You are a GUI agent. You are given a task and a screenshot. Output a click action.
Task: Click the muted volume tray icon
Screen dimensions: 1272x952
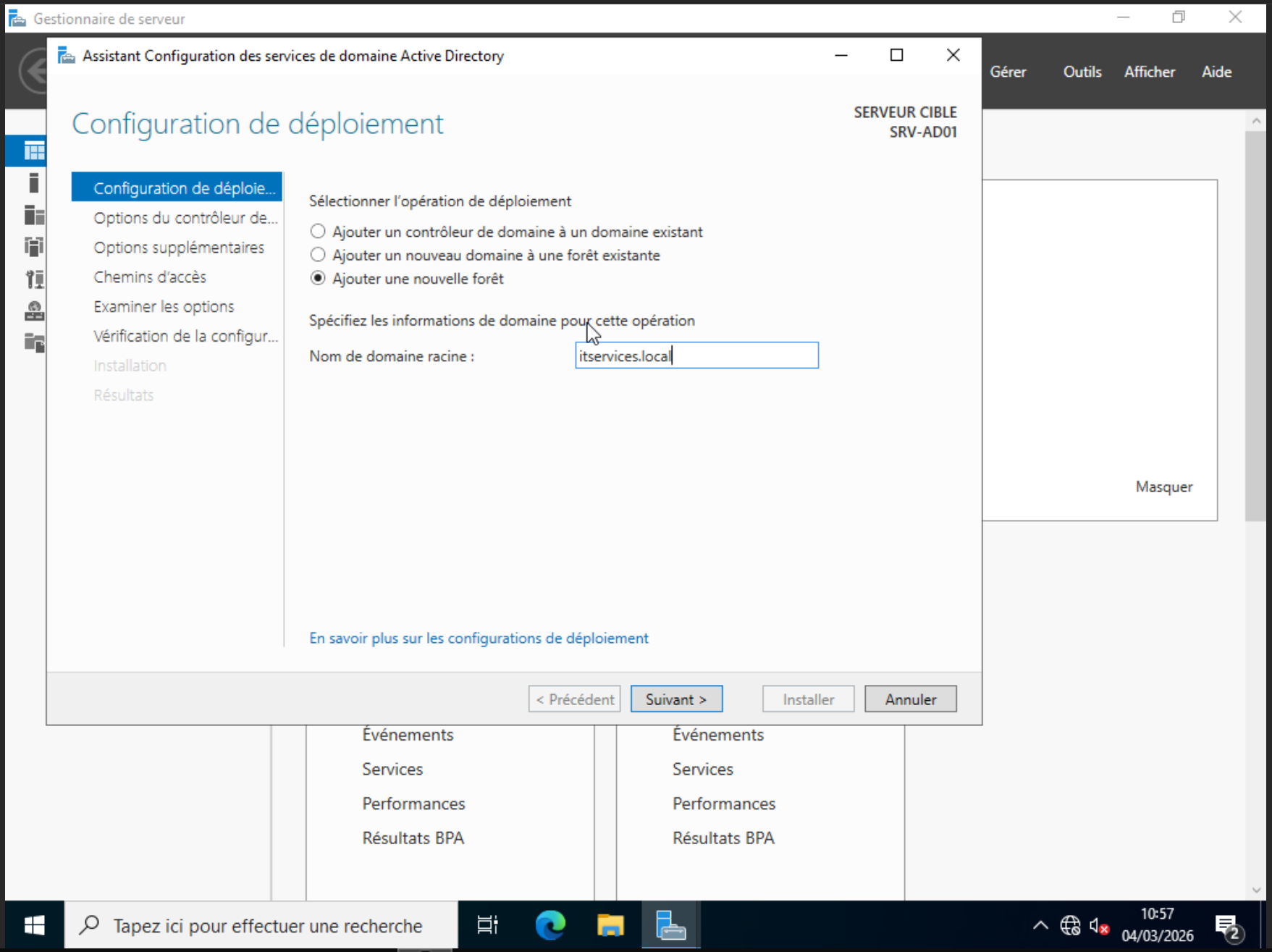pos(1099,925)
